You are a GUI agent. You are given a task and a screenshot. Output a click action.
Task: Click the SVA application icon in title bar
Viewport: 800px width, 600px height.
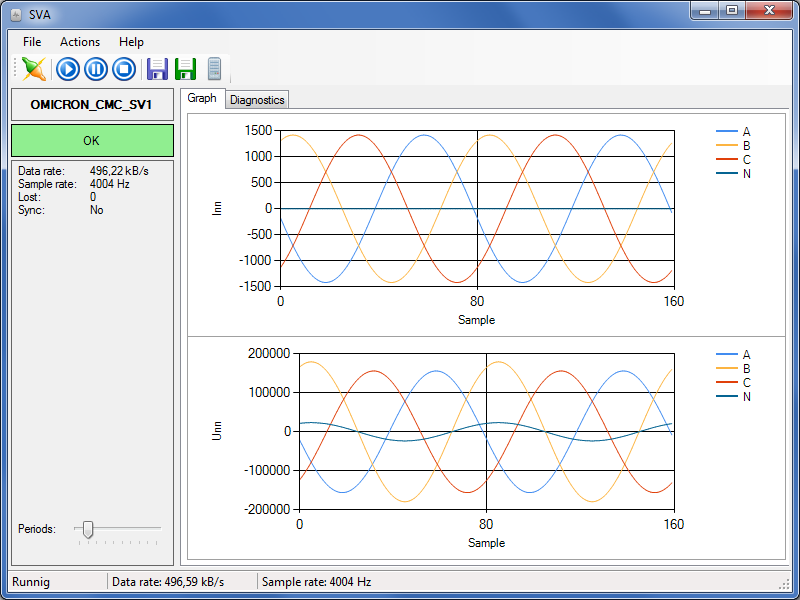(x=16, y=15)
